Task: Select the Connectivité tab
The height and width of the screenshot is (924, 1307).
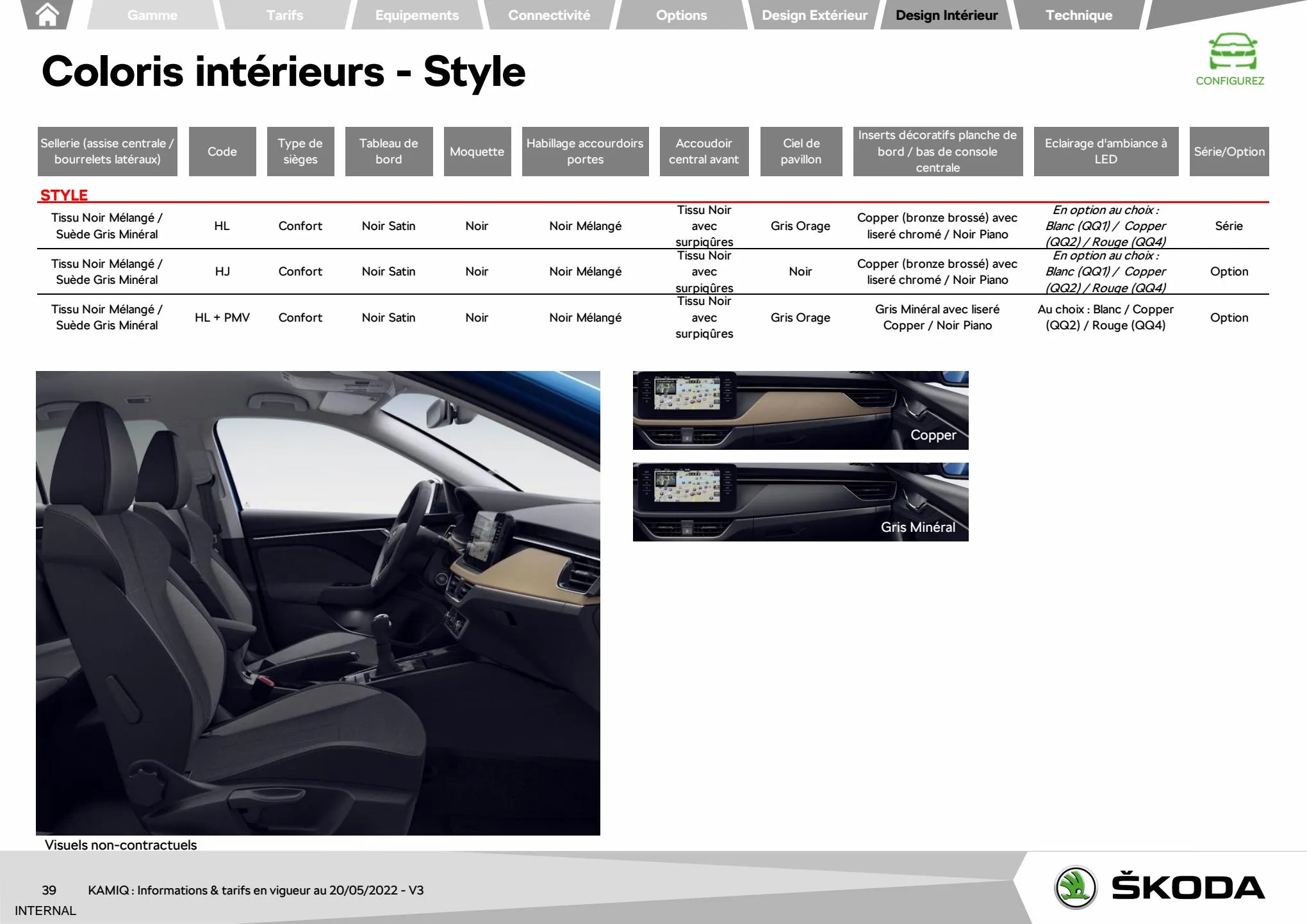Action: (x=549, y=15)
